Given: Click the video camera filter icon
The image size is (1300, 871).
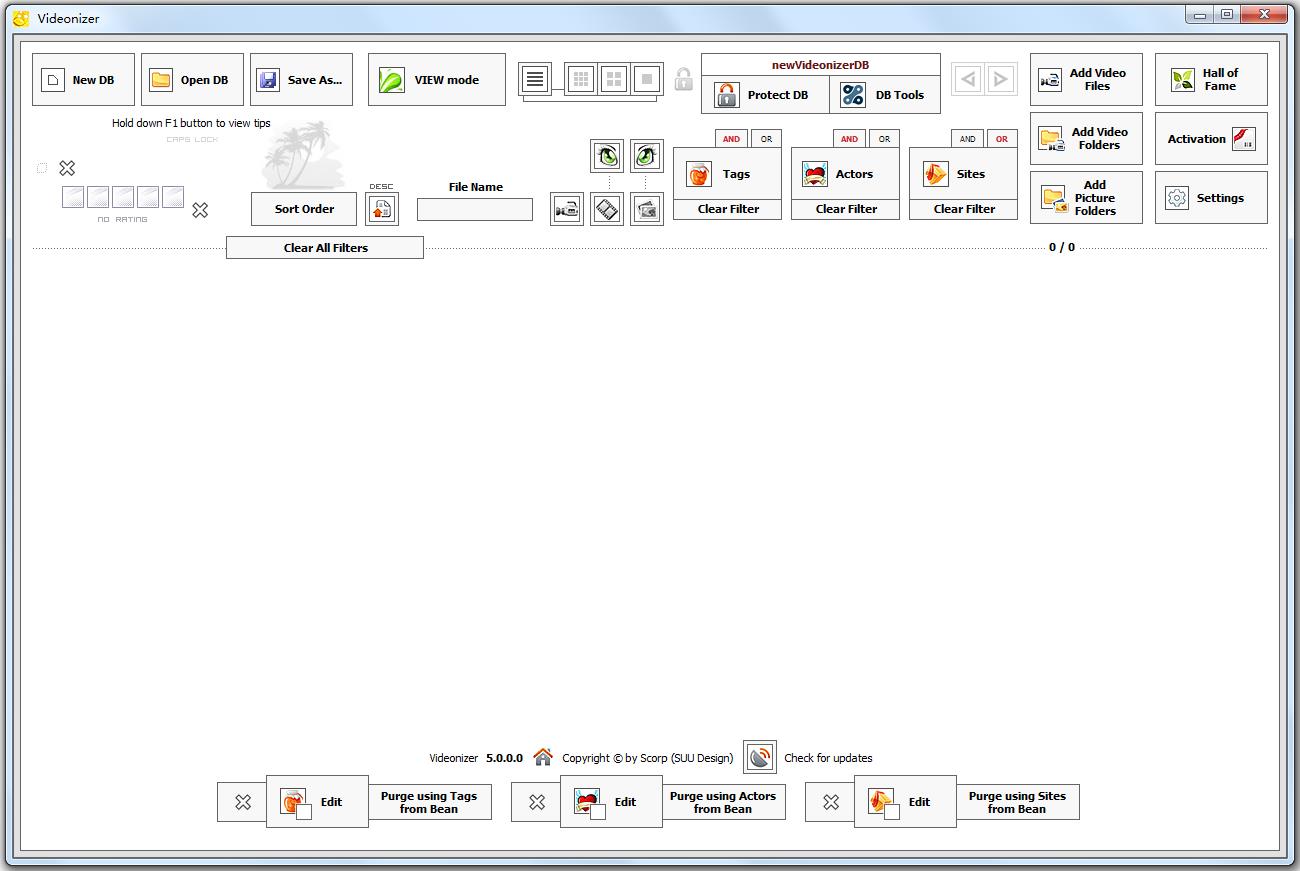Looking at the screenshot, I should click(567, 209).
